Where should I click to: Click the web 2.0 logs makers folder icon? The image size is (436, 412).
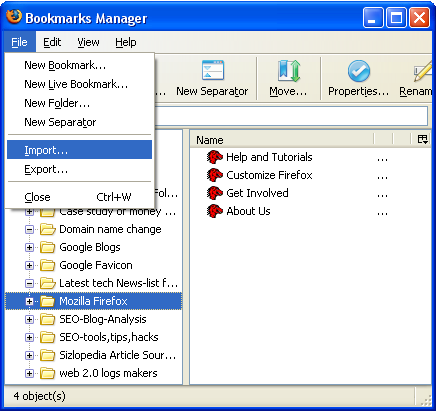[x=47, y=373]
